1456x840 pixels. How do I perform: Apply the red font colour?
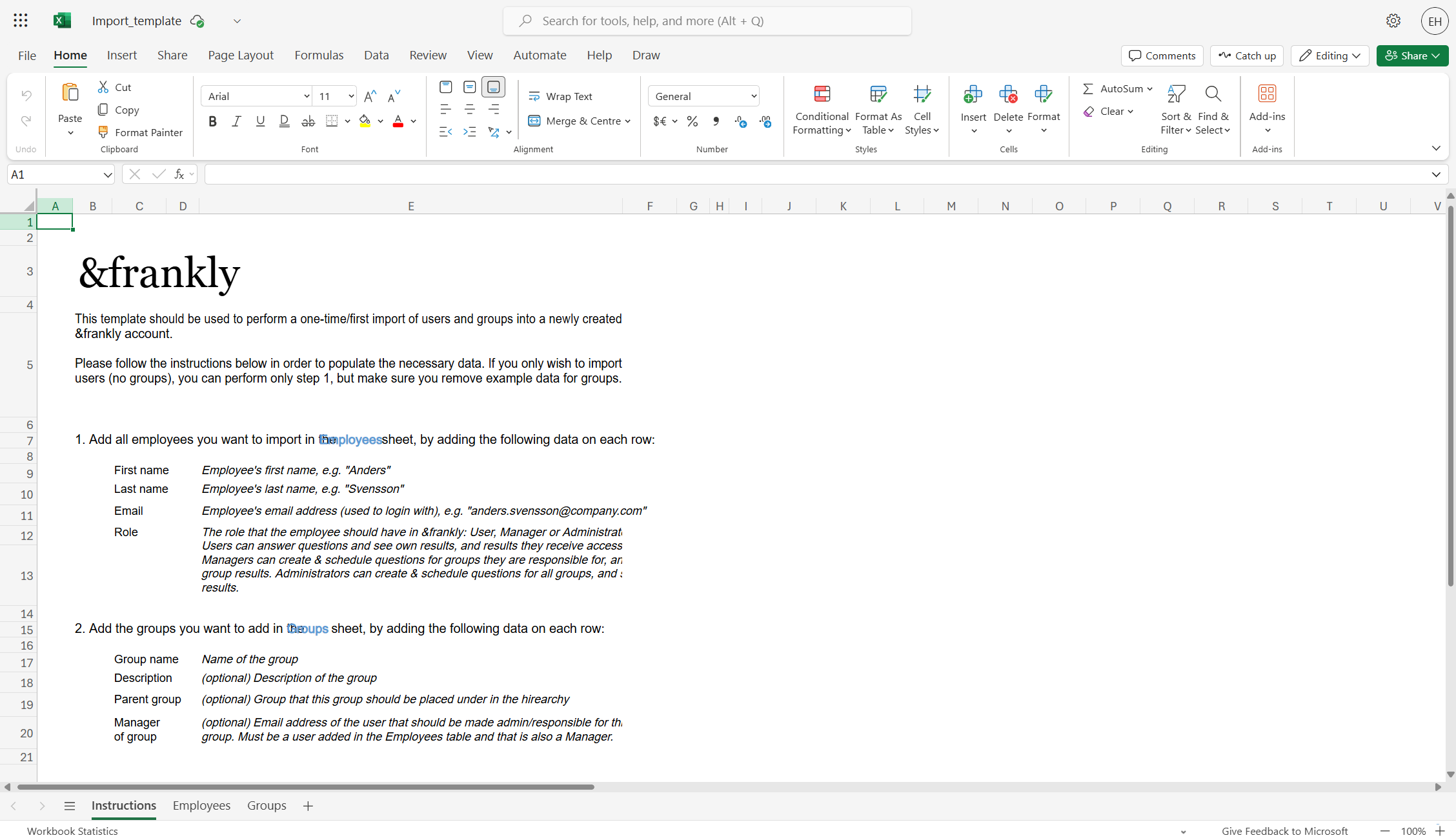click(x=398, y=121)
